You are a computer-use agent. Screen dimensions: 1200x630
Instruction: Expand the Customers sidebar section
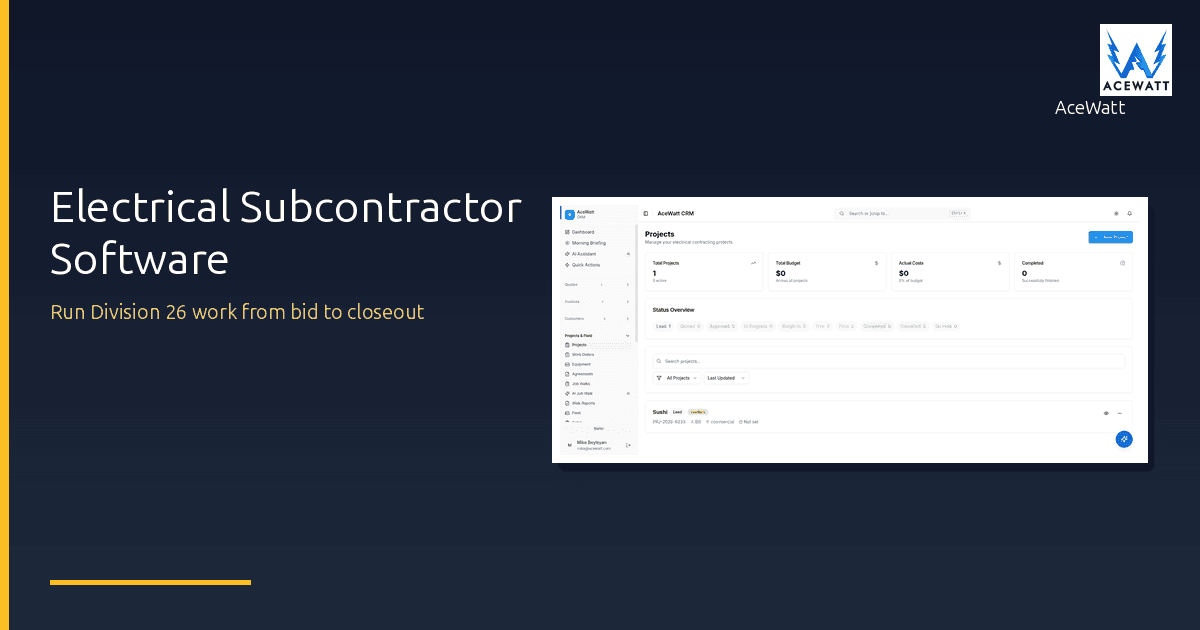click(x=596, y=318)
